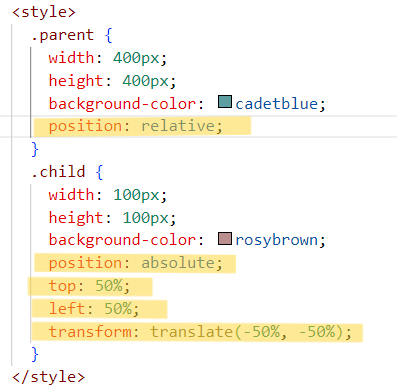The image size is (397, 390).
Task: Click the 'top: 50%;' line
Action: [89, 286]
